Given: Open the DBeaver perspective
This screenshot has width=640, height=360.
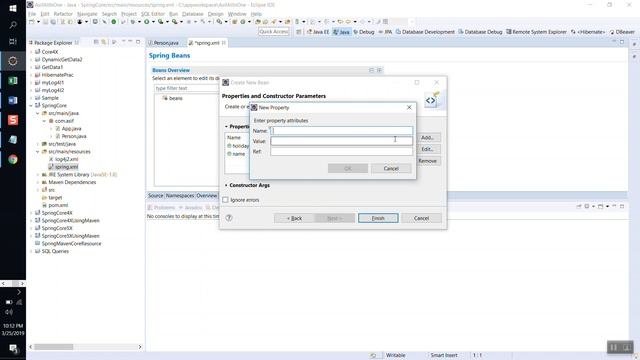Looking at the screenshot, I should pos(622,32).
